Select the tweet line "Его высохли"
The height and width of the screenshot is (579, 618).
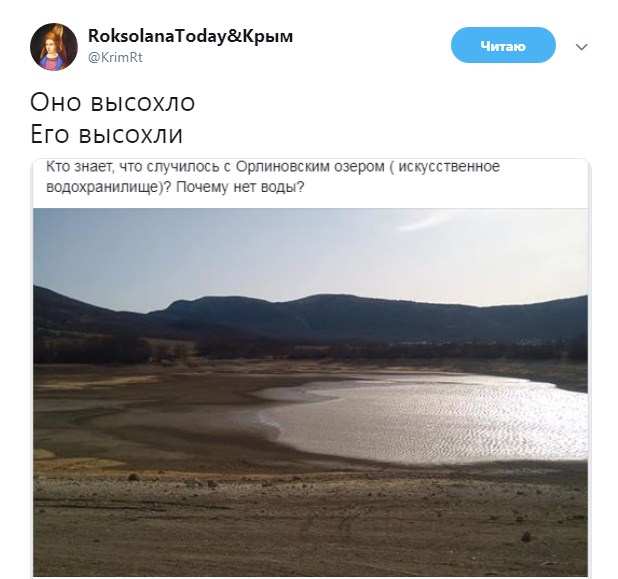[106, 134]
